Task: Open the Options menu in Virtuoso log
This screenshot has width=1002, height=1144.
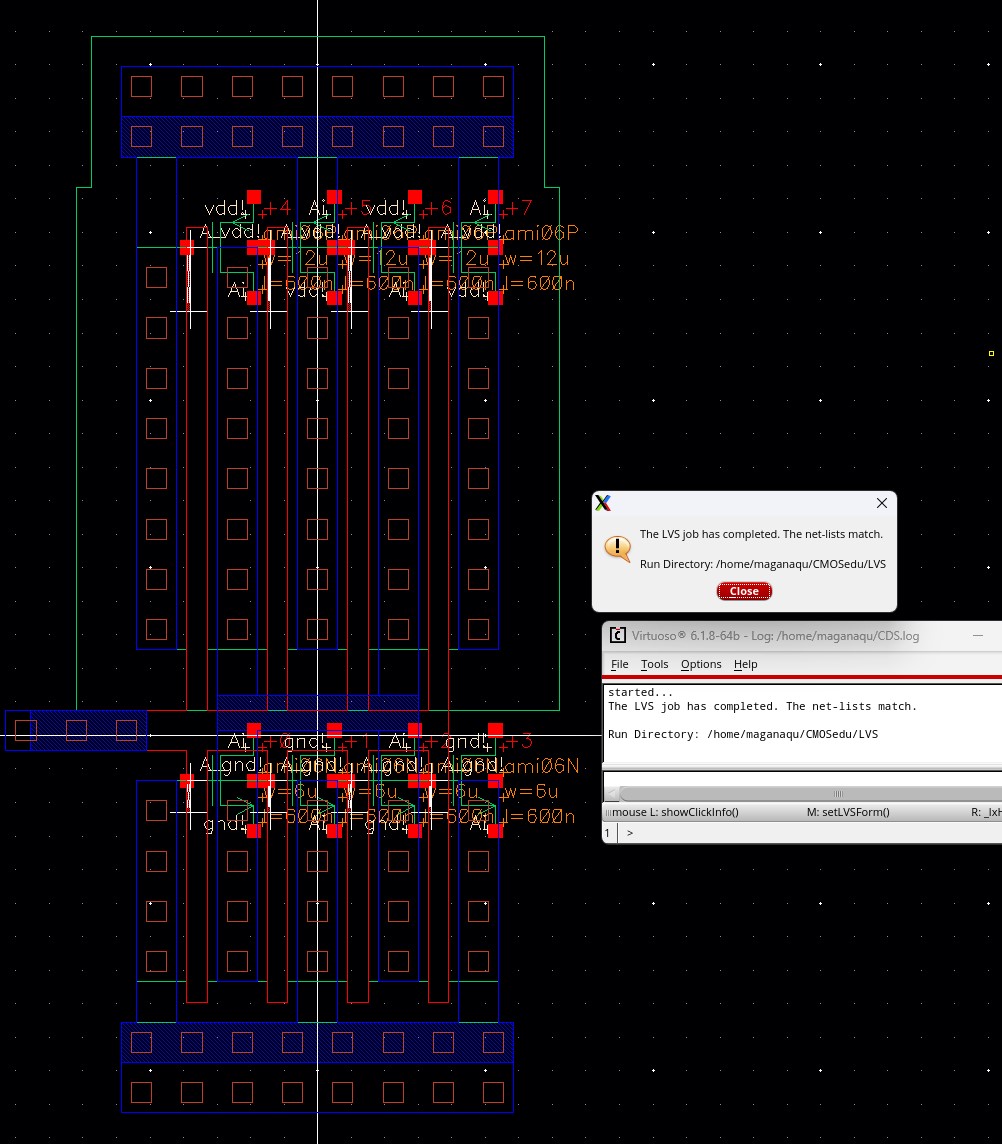Action: [x=701, y=664]
